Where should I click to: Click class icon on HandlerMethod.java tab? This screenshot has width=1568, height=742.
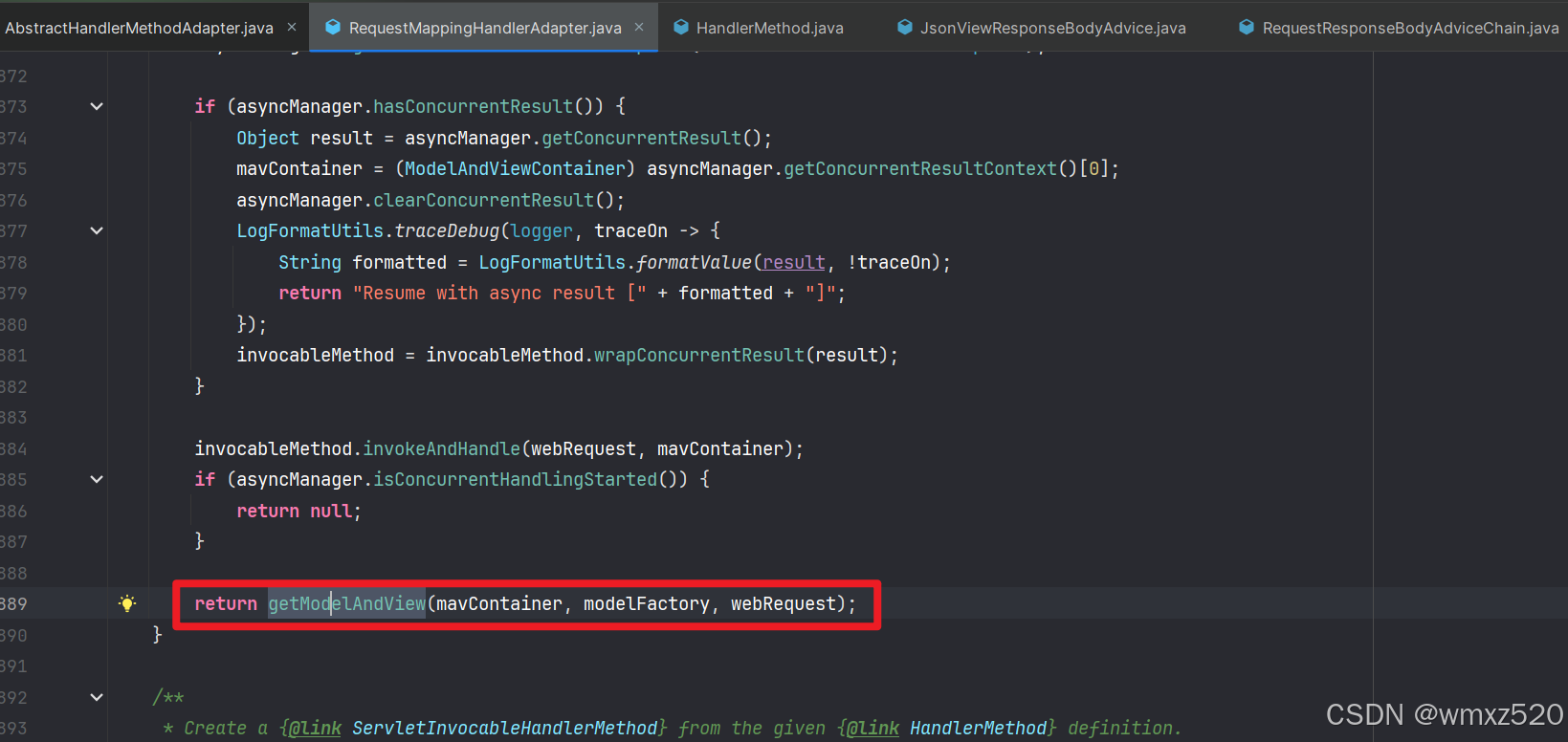click(x=681, y=28)
